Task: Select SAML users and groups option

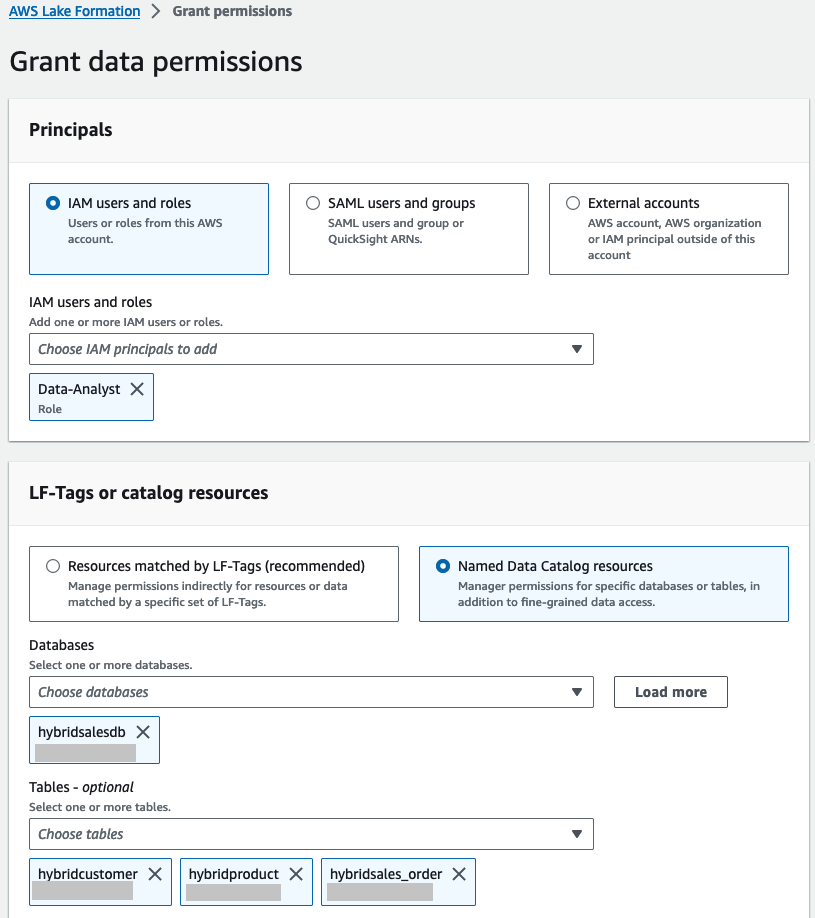Action: coord(314,203)
